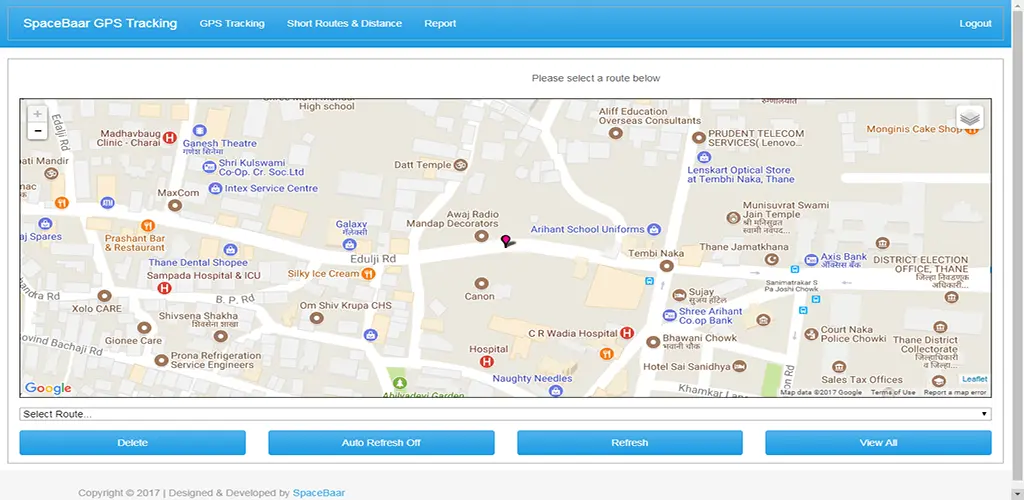Click the Refresh button
Viewport: 1024px width, 500px height.
pos(630,443)
